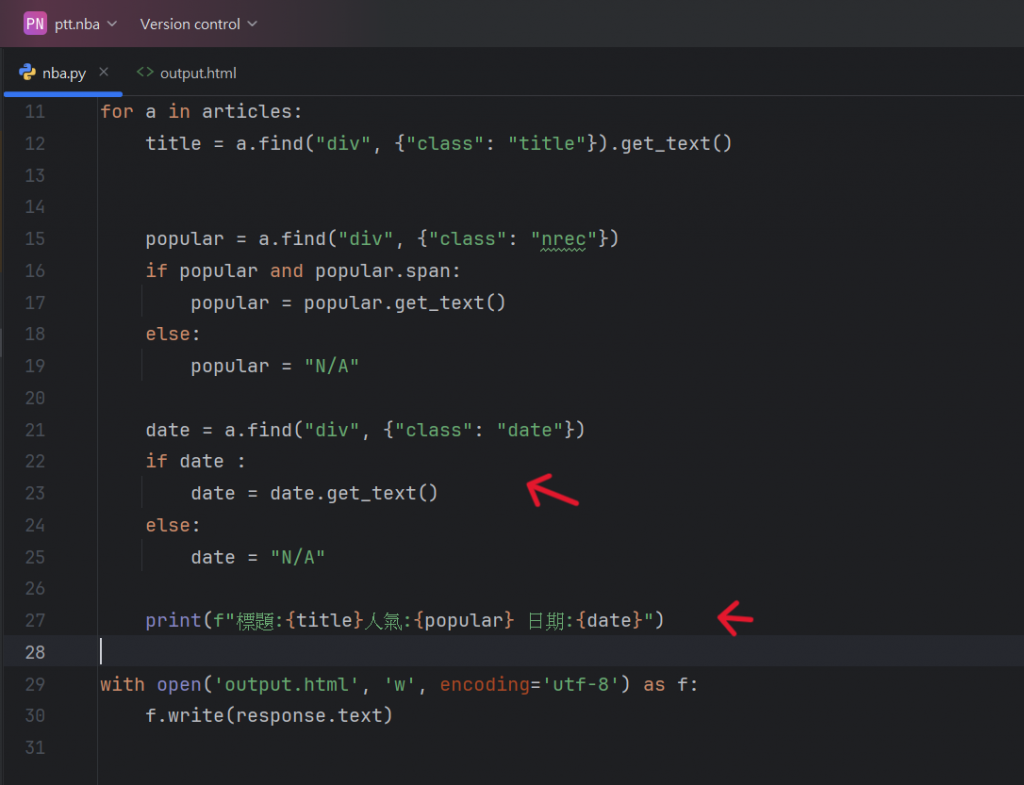This screenshot has height=785, width=1024.
Task: Click the "N/A" string on line 19
Action: (332, 366)
